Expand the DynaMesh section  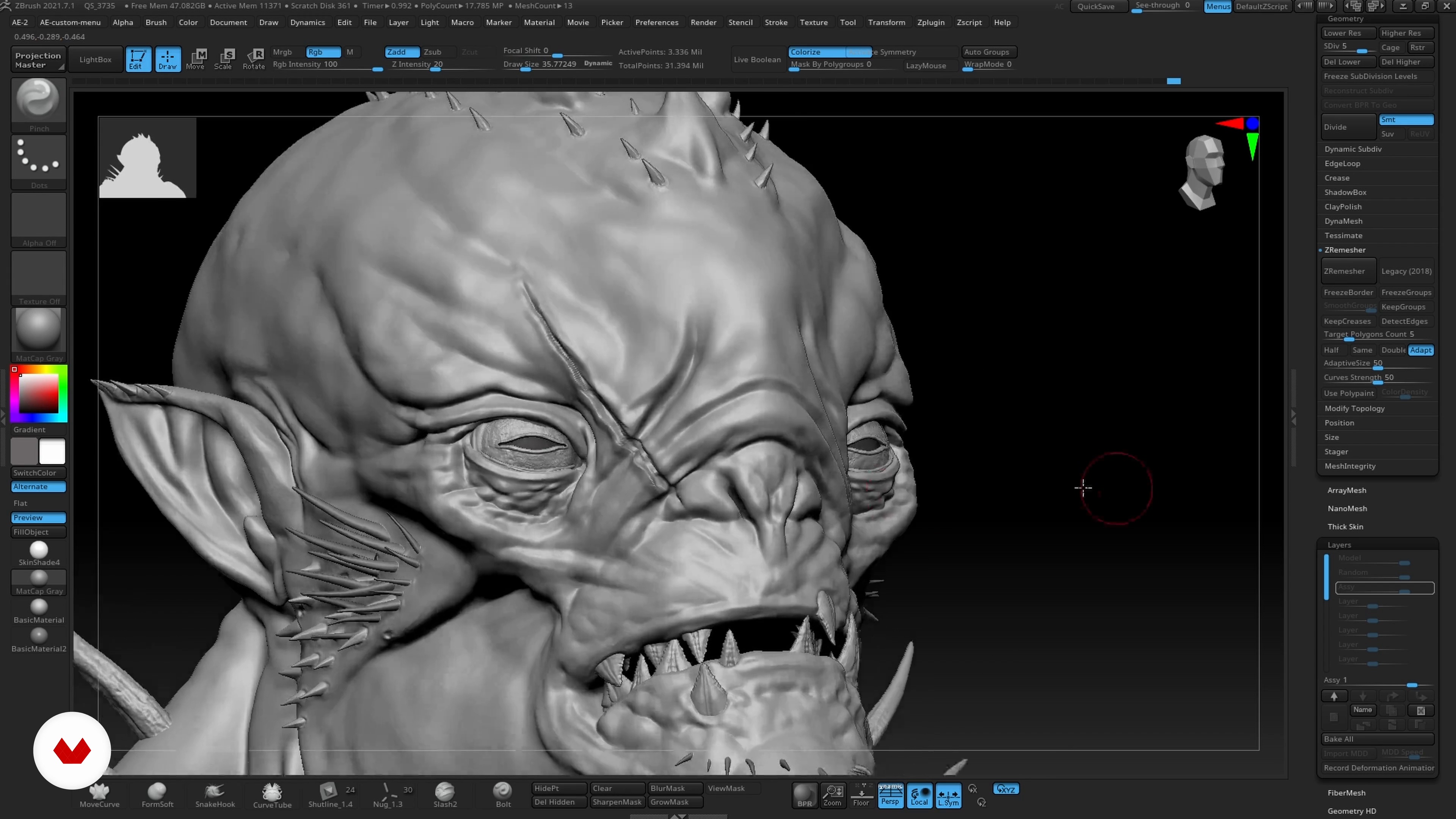(x=1343, y=221)
